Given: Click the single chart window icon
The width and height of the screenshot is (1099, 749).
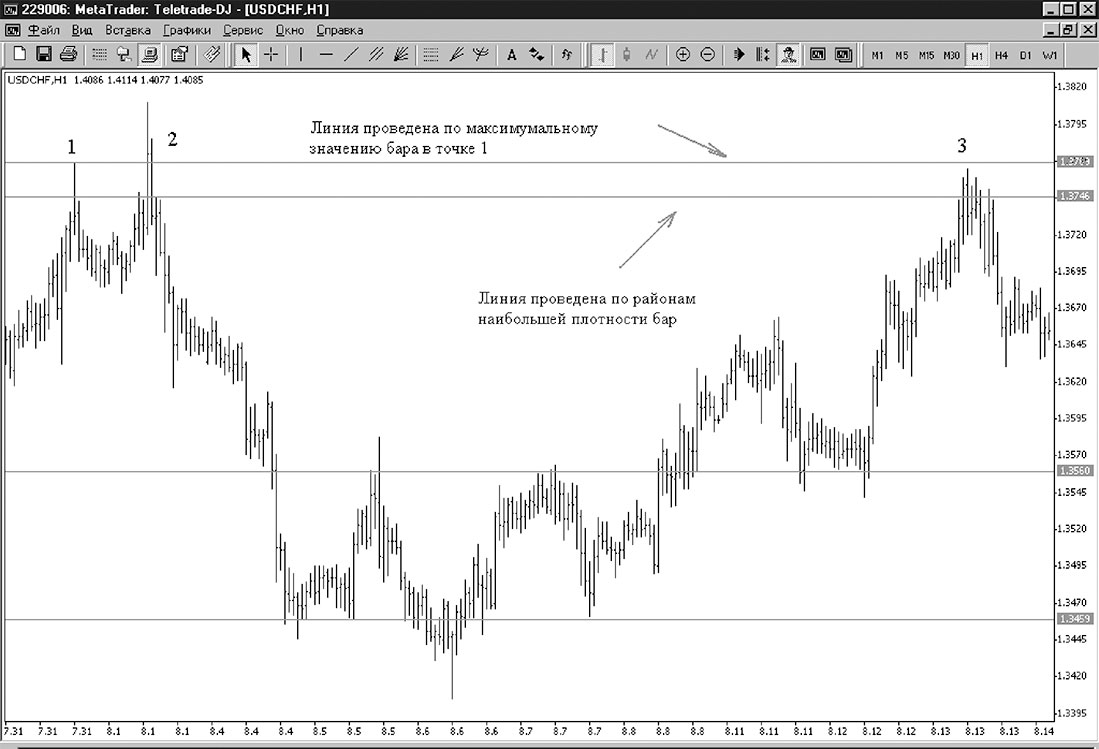Looking at the screenshot, I should (817, 54).
